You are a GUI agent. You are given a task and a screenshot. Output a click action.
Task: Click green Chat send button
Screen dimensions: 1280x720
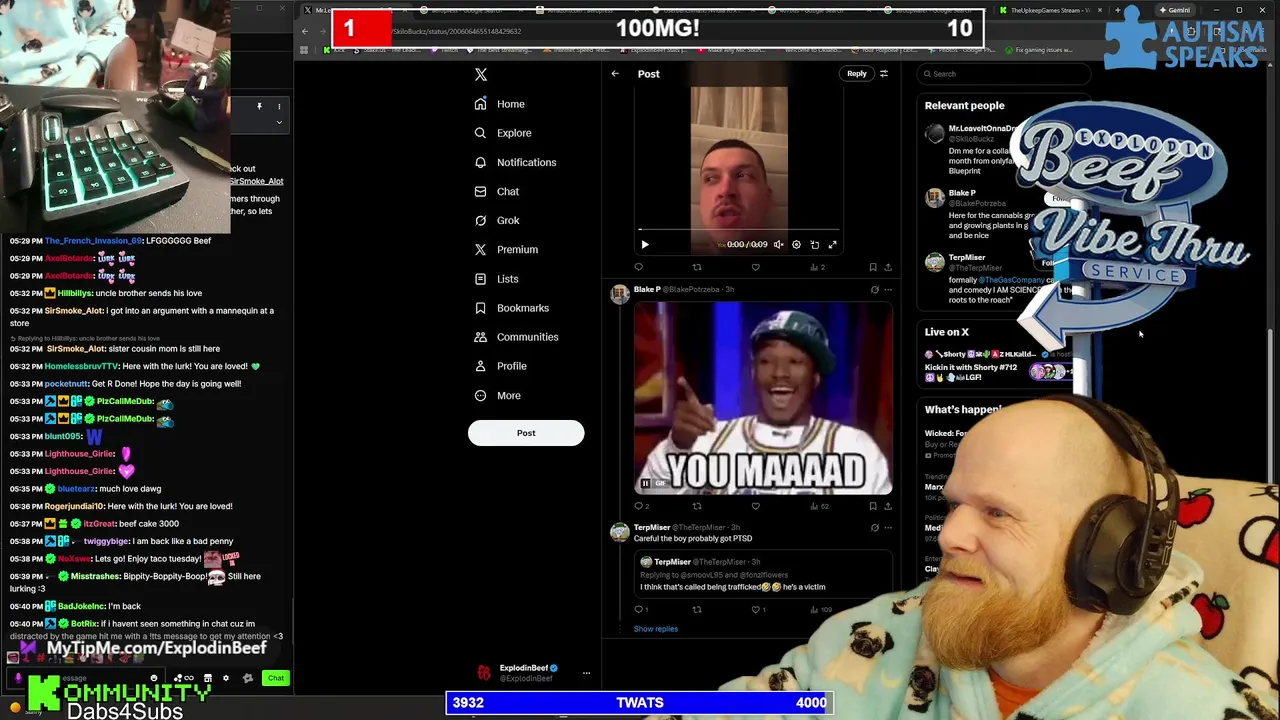pos(276,678)
